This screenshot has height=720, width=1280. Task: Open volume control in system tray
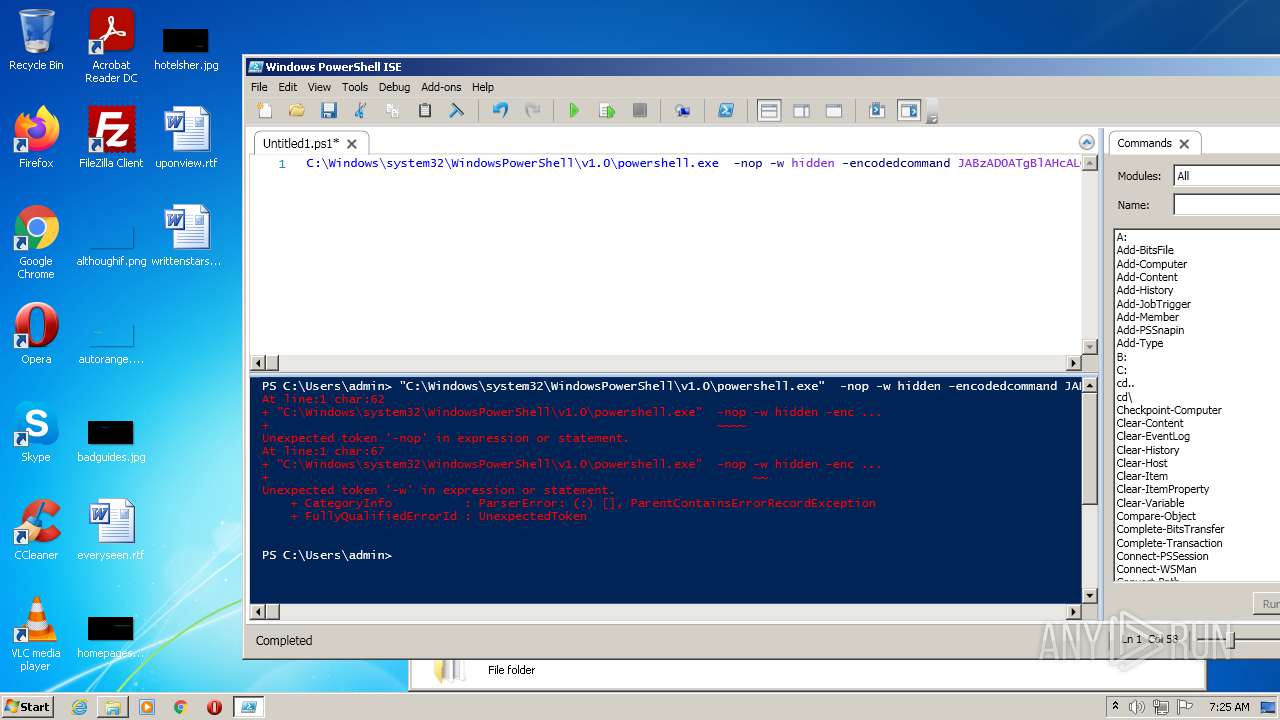1137,707
